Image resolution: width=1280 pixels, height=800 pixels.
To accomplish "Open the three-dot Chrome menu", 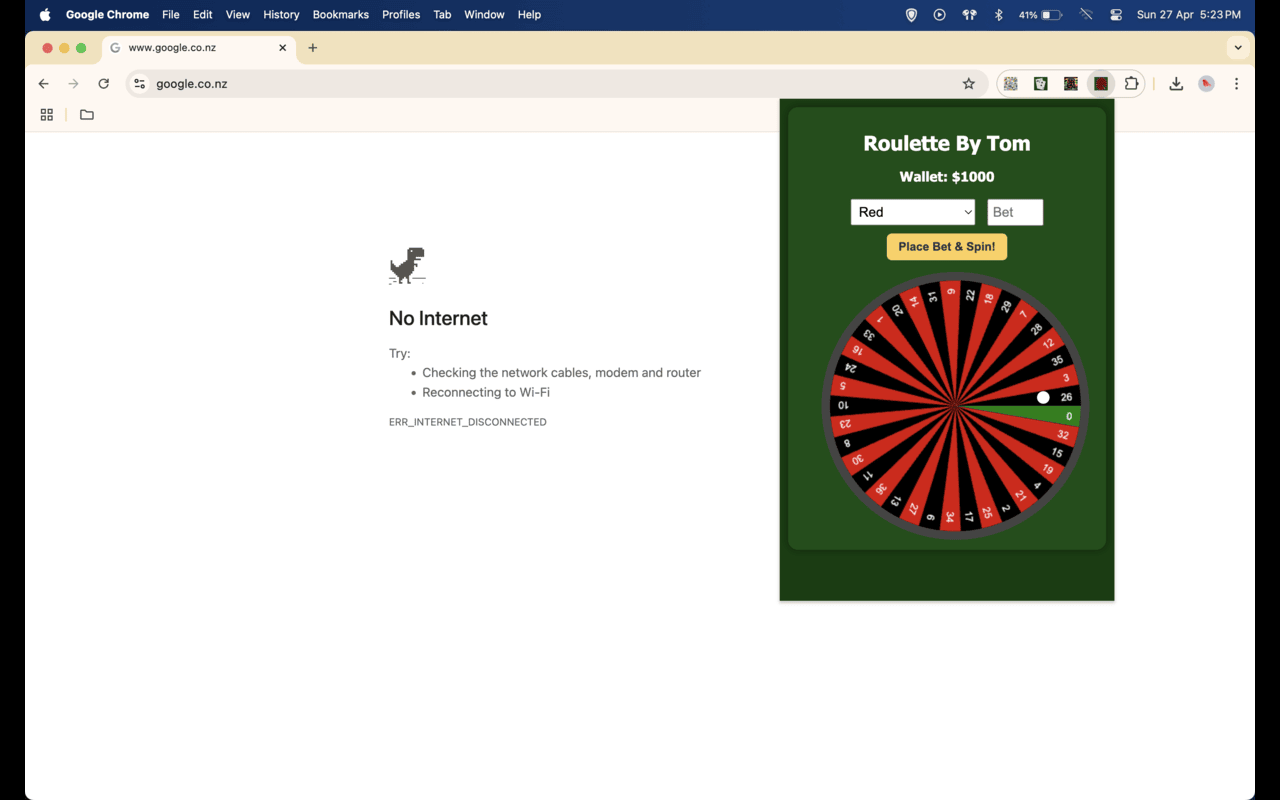I will click(1236, 84).
